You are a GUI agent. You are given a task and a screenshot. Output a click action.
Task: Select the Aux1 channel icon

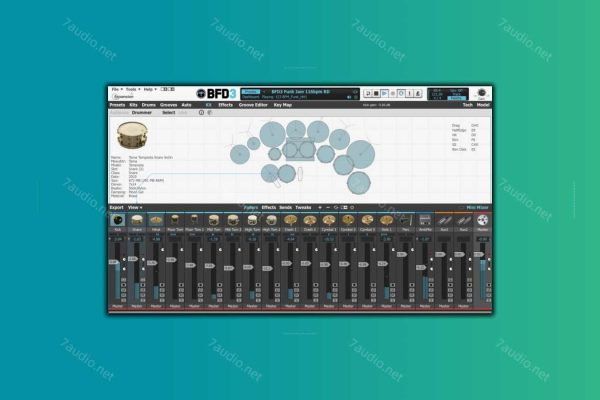coord(444,220)
